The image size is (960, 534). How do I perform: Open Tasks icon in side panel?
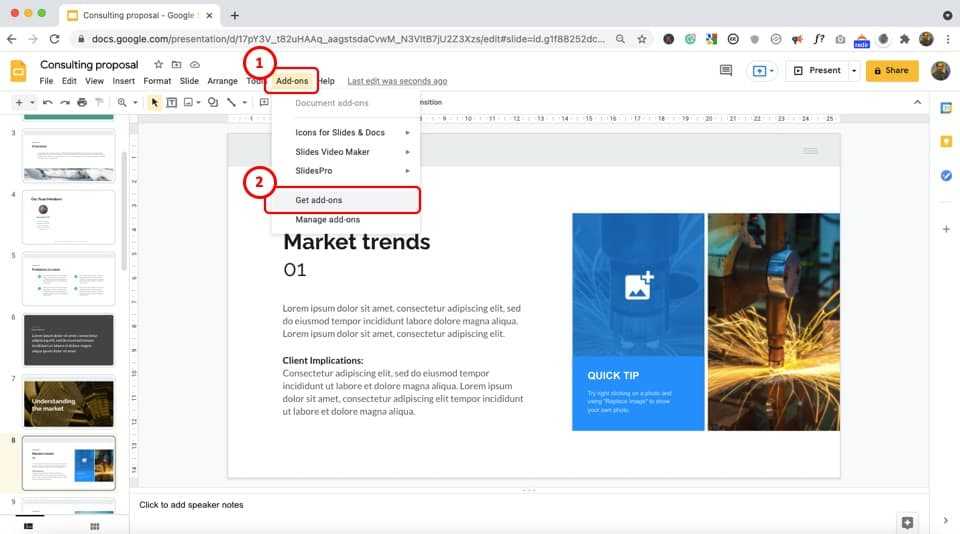coord(946,176)
